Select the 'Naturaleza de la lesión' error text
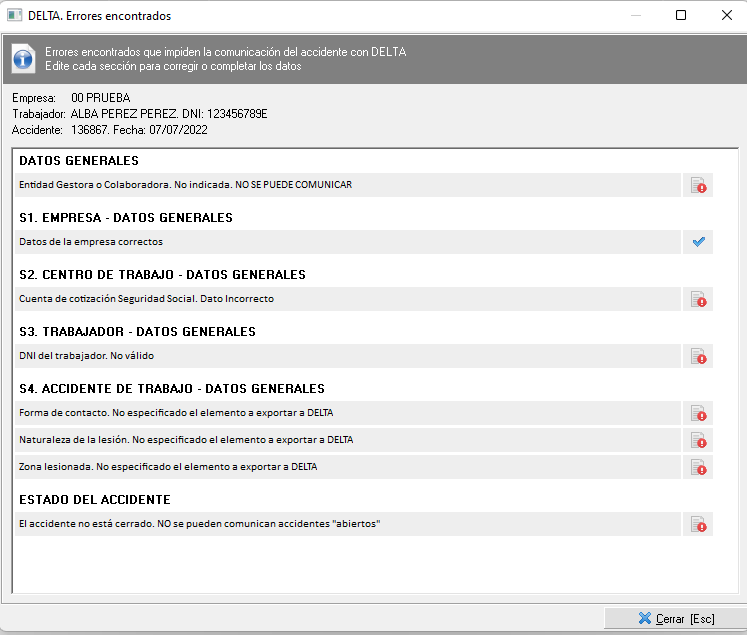The height and width of the screenshot is (635, 747). [186, 440]
